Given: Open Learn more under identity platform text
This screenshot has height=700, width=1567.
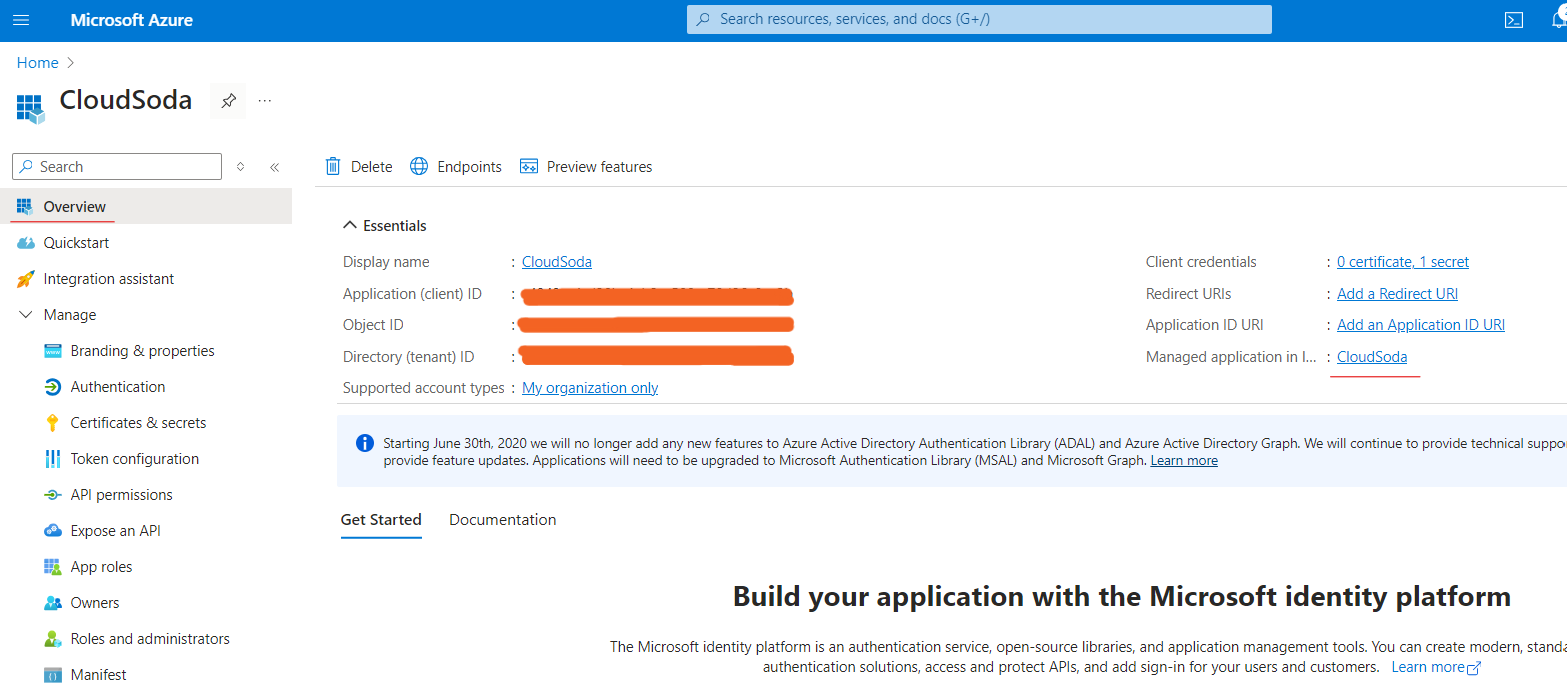Looking at the screenshot, I should tap(1428, 667).
